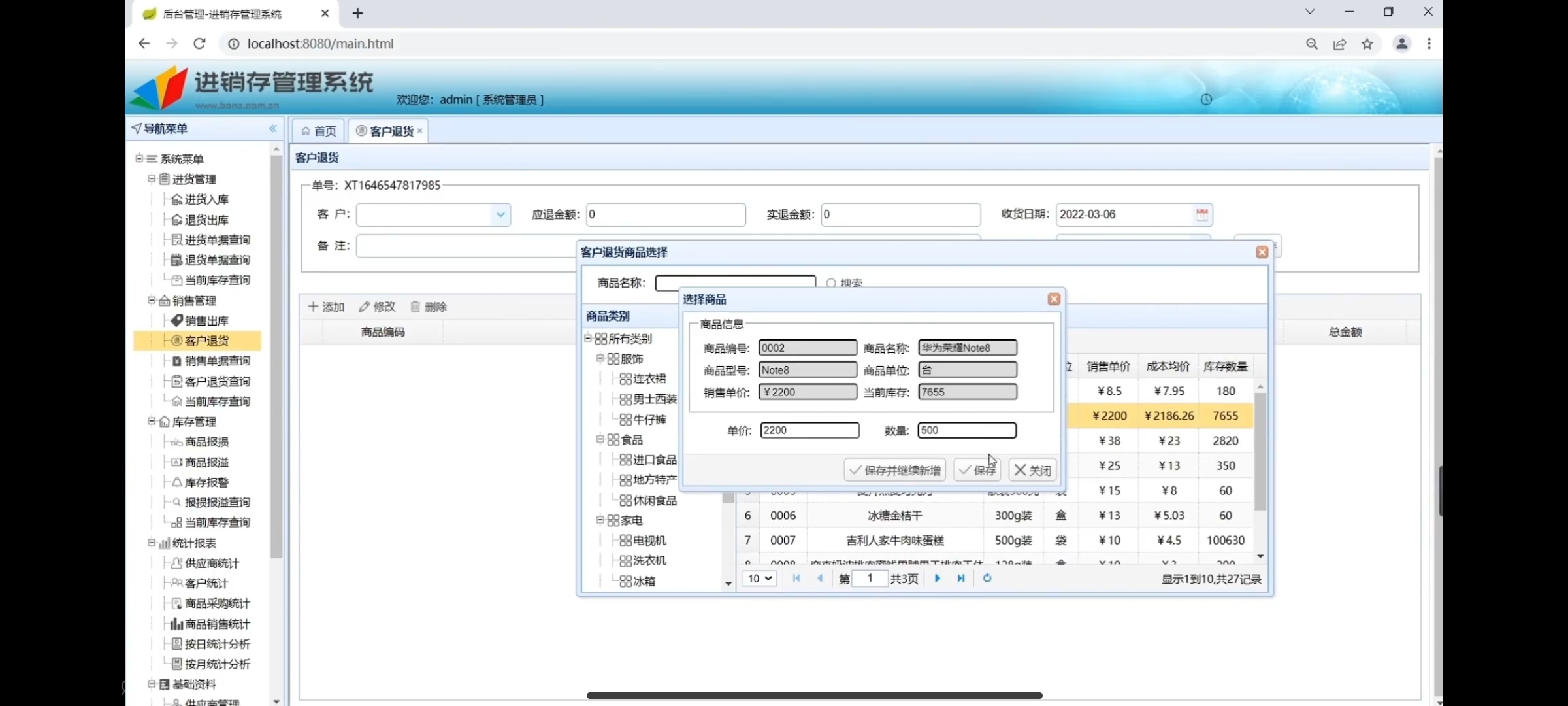Select 电视机 category

coord(649,541)
